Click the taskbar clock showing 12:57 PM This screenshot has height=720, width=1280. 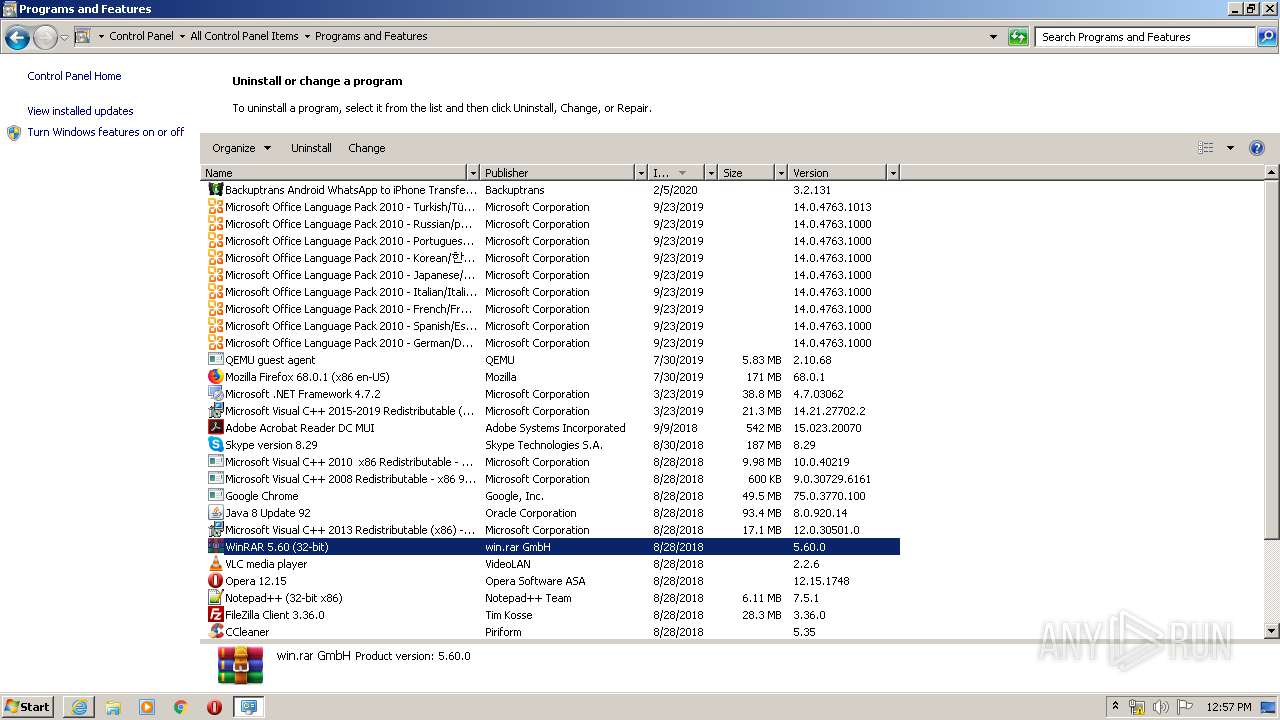point(1229,707)
